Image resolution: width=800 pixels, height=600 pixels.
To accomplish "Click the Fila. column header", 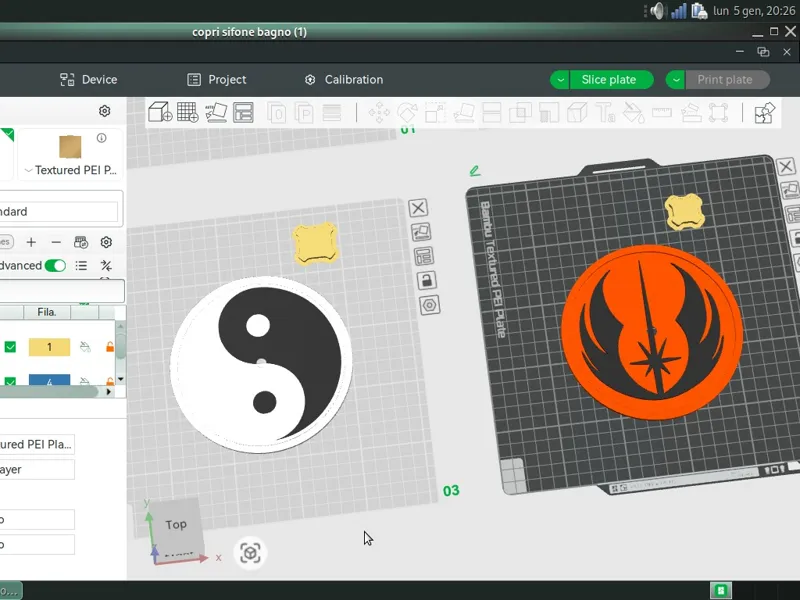I will 47,312.
